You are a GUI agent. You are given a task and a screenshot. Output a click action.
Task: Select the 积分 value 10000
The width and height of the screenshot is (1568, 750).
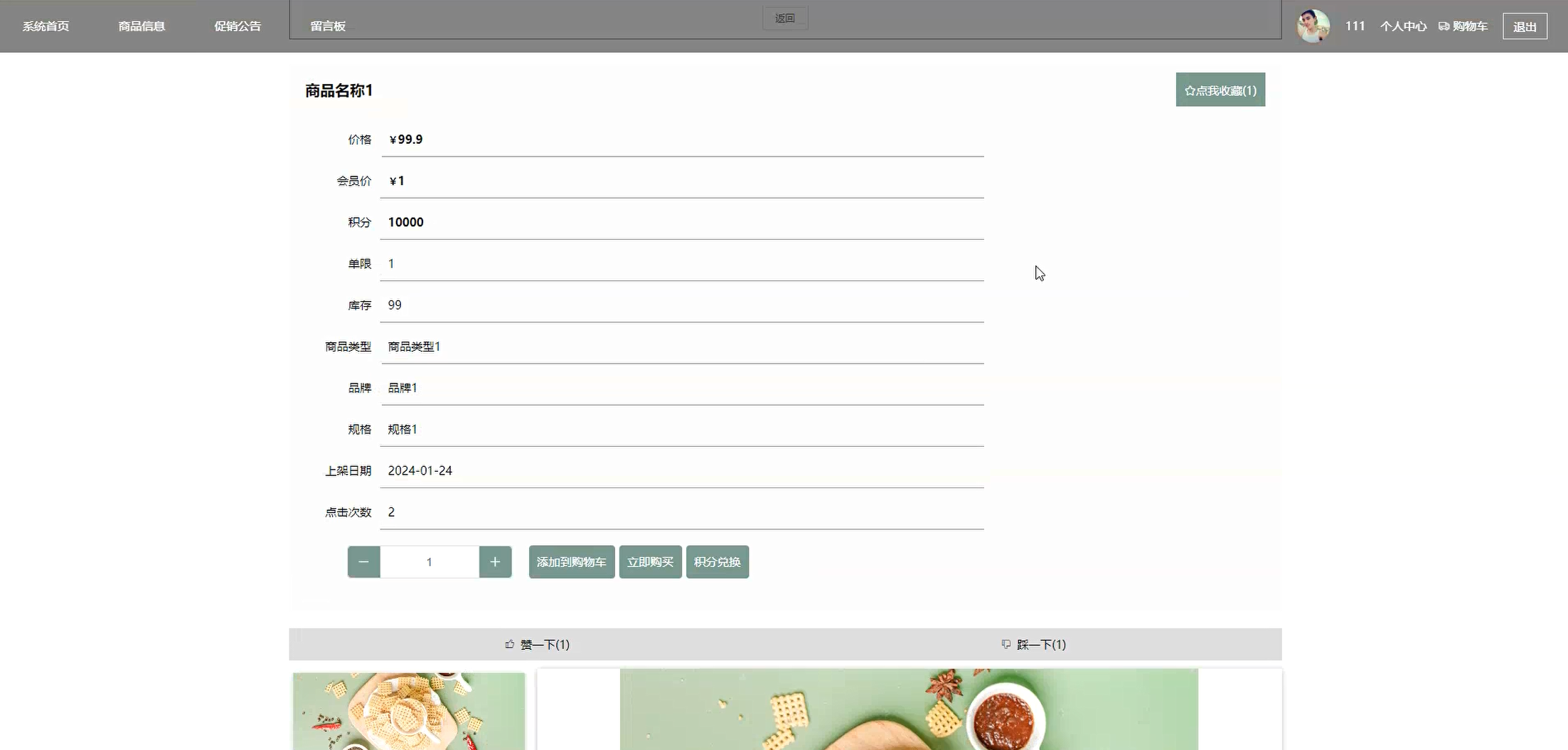(405, 222)
